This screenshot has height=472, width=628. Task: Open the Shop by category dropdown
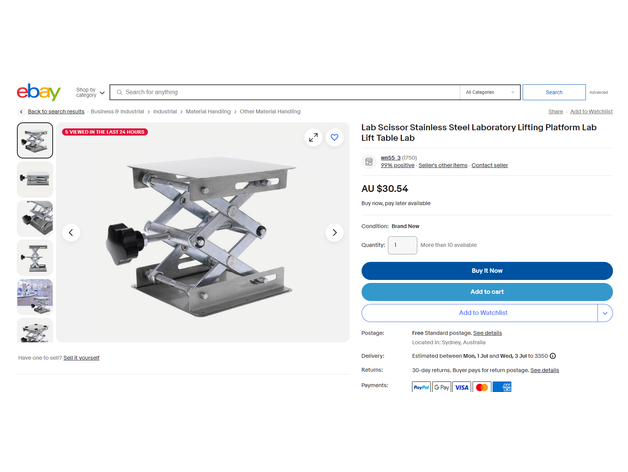(90, 92)
